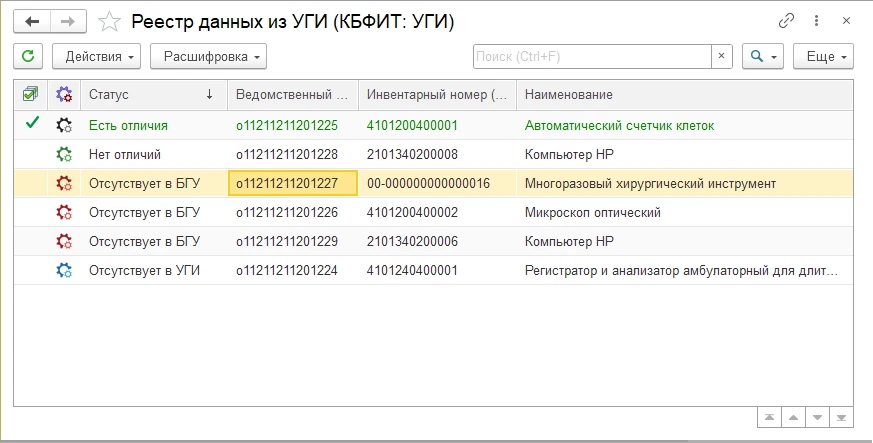Open the Еще menu
Image resolution: width=873 pixels, height=443 pixels.
(x=823, y=56)
